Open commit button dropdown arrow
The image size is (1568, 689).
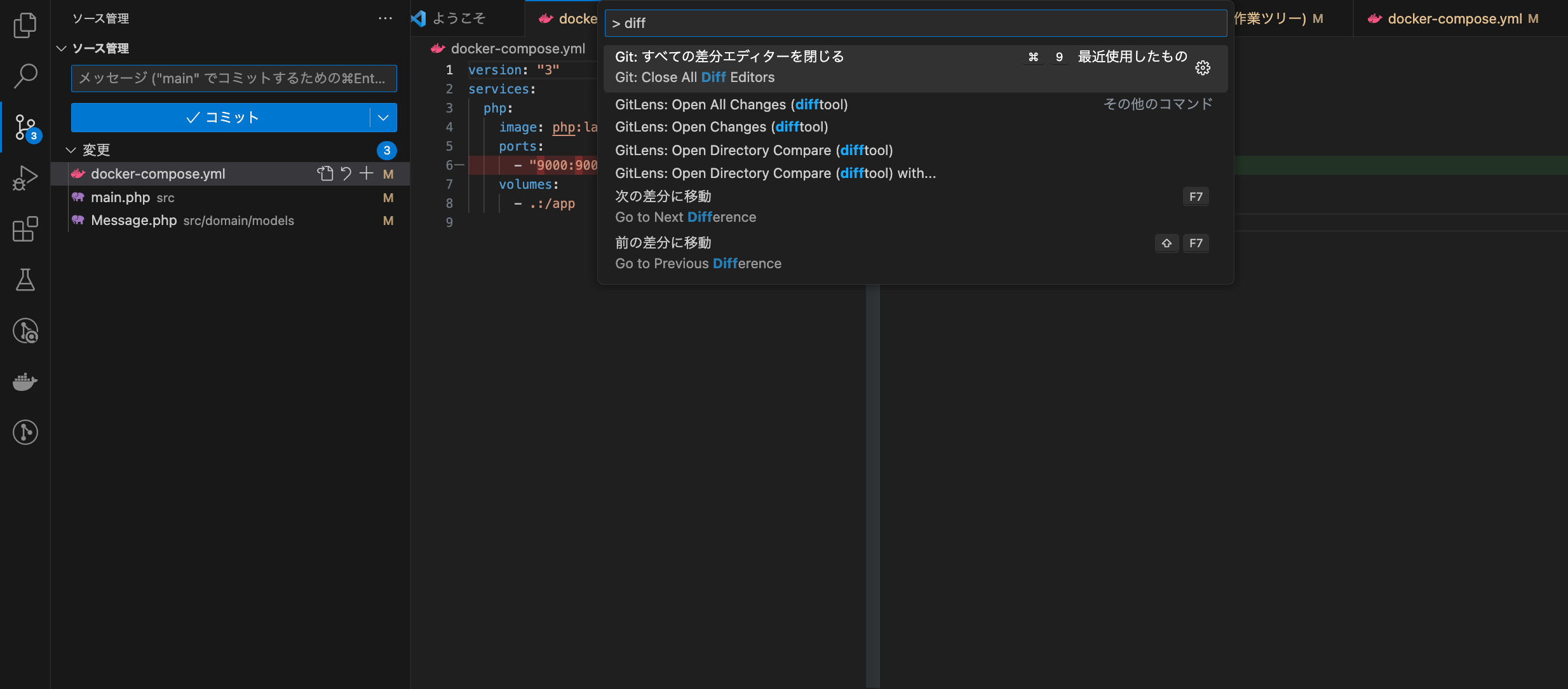[x=383, y=118]
